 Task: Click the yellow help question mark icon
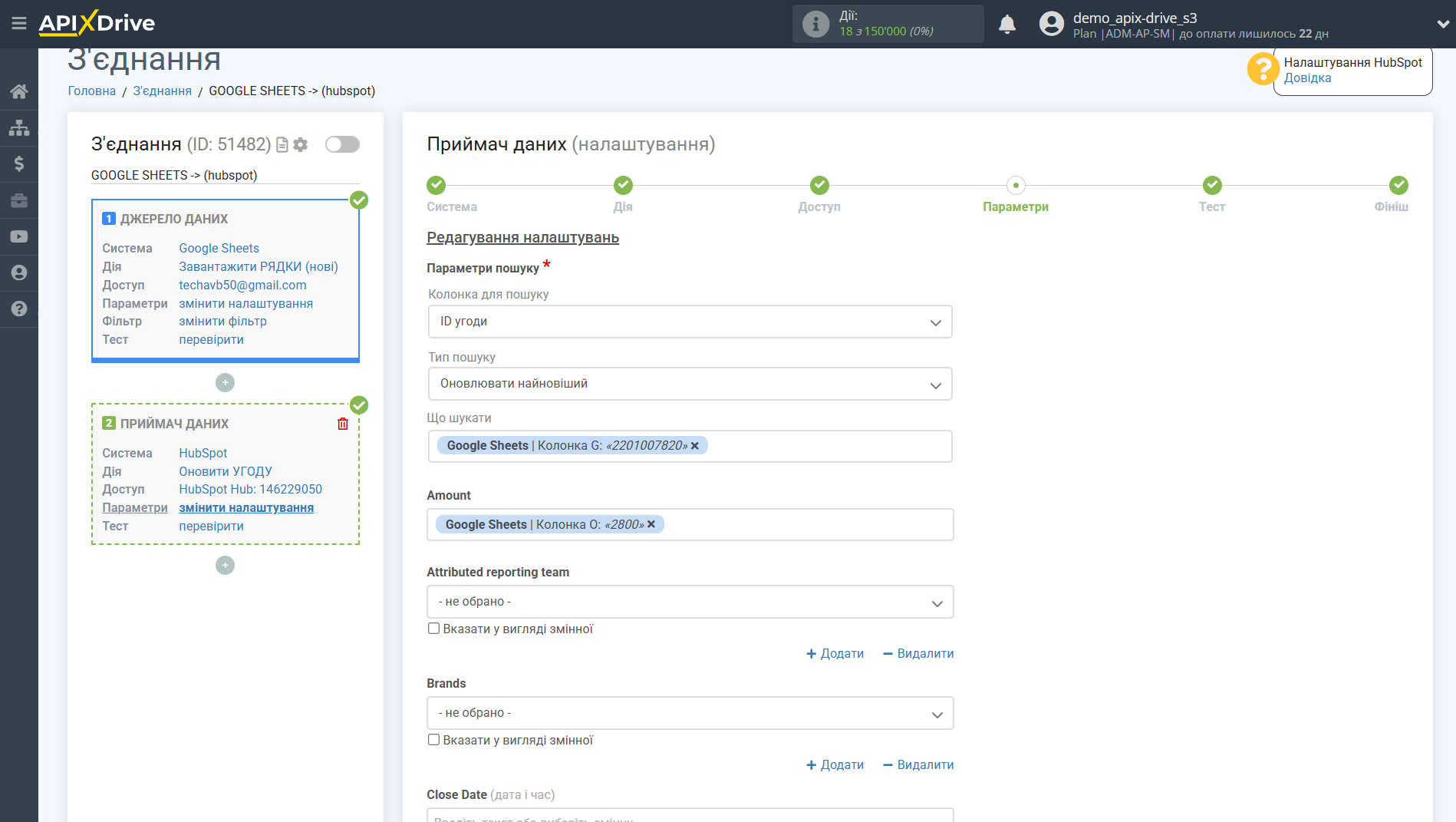click(1263, 69)
